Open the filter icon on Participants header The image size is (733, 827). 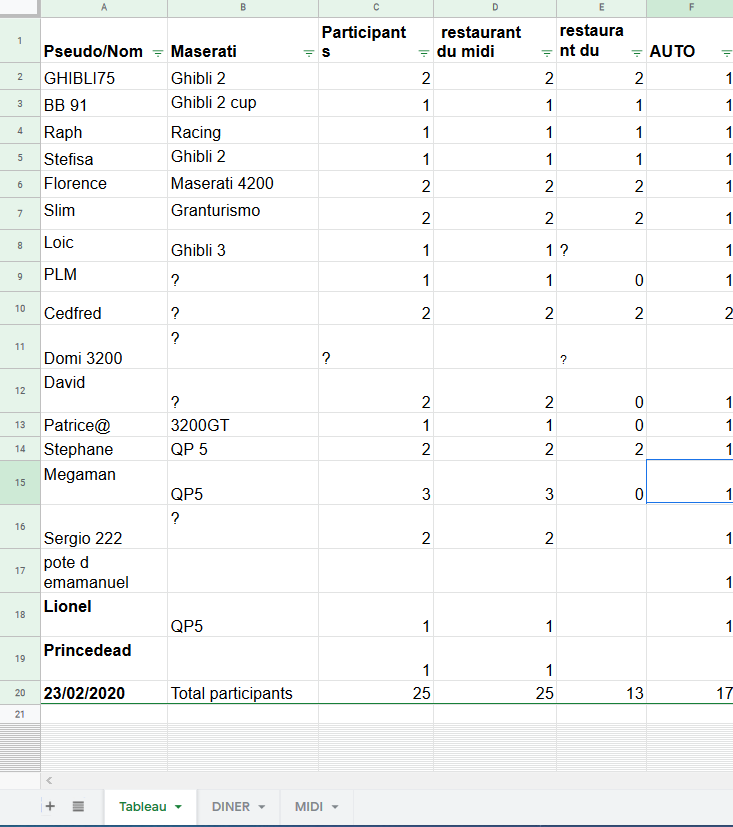click(423, 53)
